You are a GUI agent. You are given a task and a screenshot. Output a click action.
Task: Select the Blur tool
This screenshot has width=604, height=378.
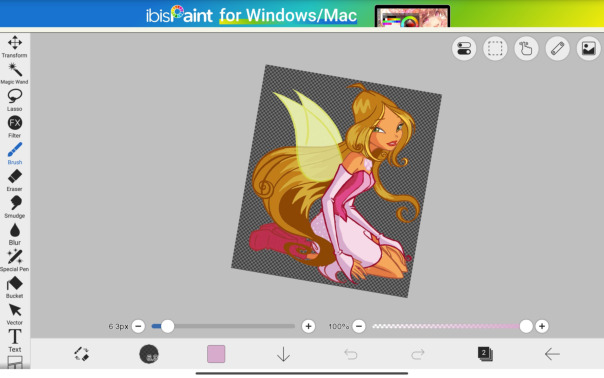pos(15,234)
